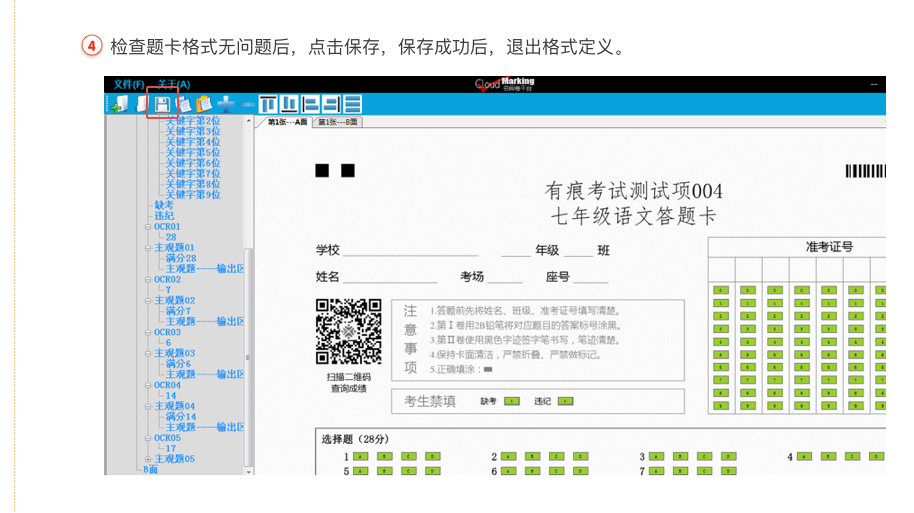Viewport: 914px width, 513px height.
Task: Click the minus zoom-out toolbar icon
Action: pyautogui.click(x=247, y=103)
